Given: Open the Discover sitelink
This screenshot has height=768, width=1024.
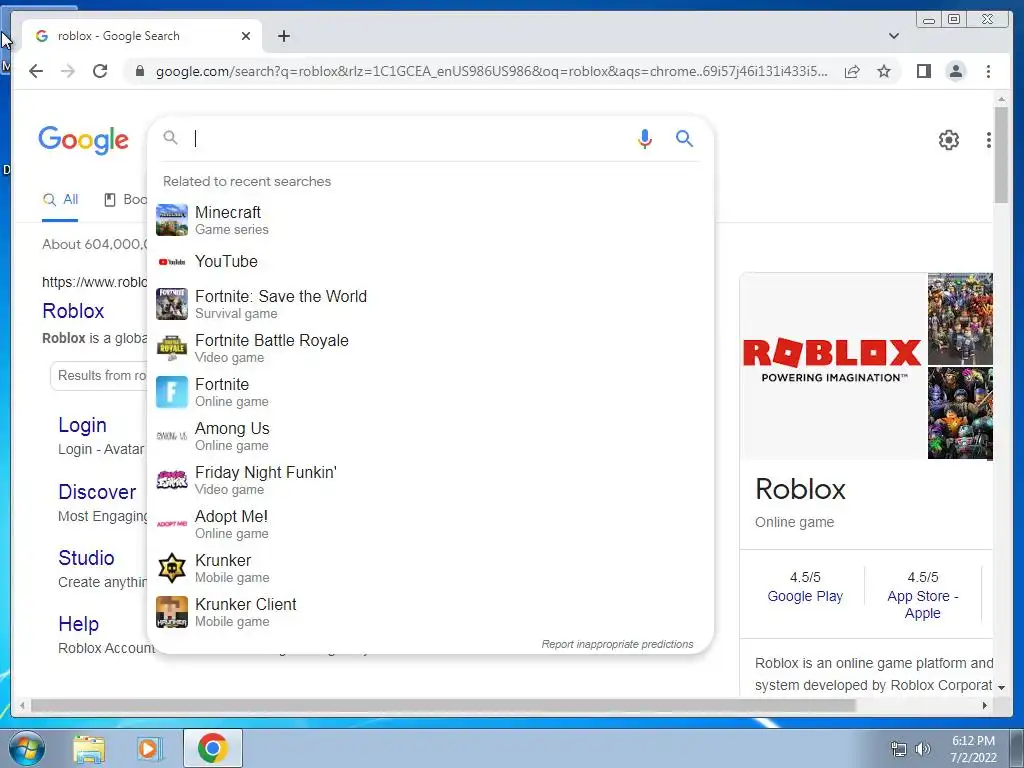Looking at the screenshot, I should click(x=97, y=492).
